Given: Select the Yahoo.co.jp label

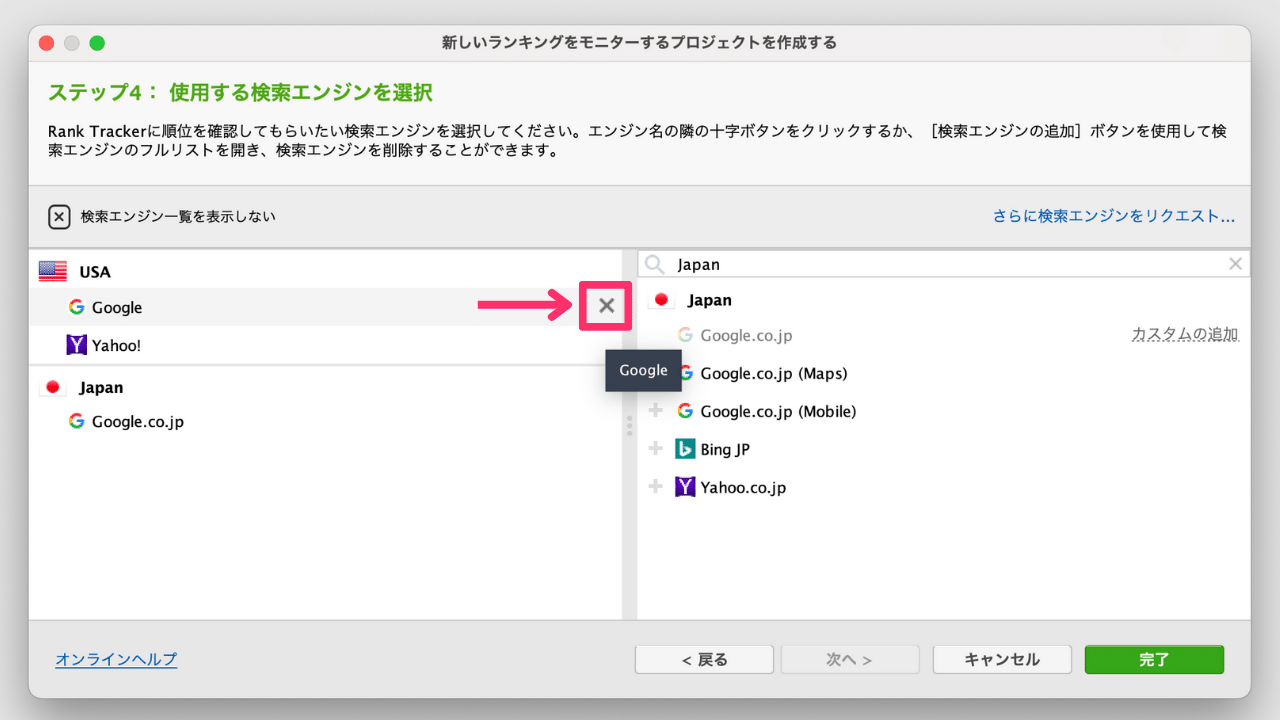Looking at the screenshot, I should [x=743, y=487].
